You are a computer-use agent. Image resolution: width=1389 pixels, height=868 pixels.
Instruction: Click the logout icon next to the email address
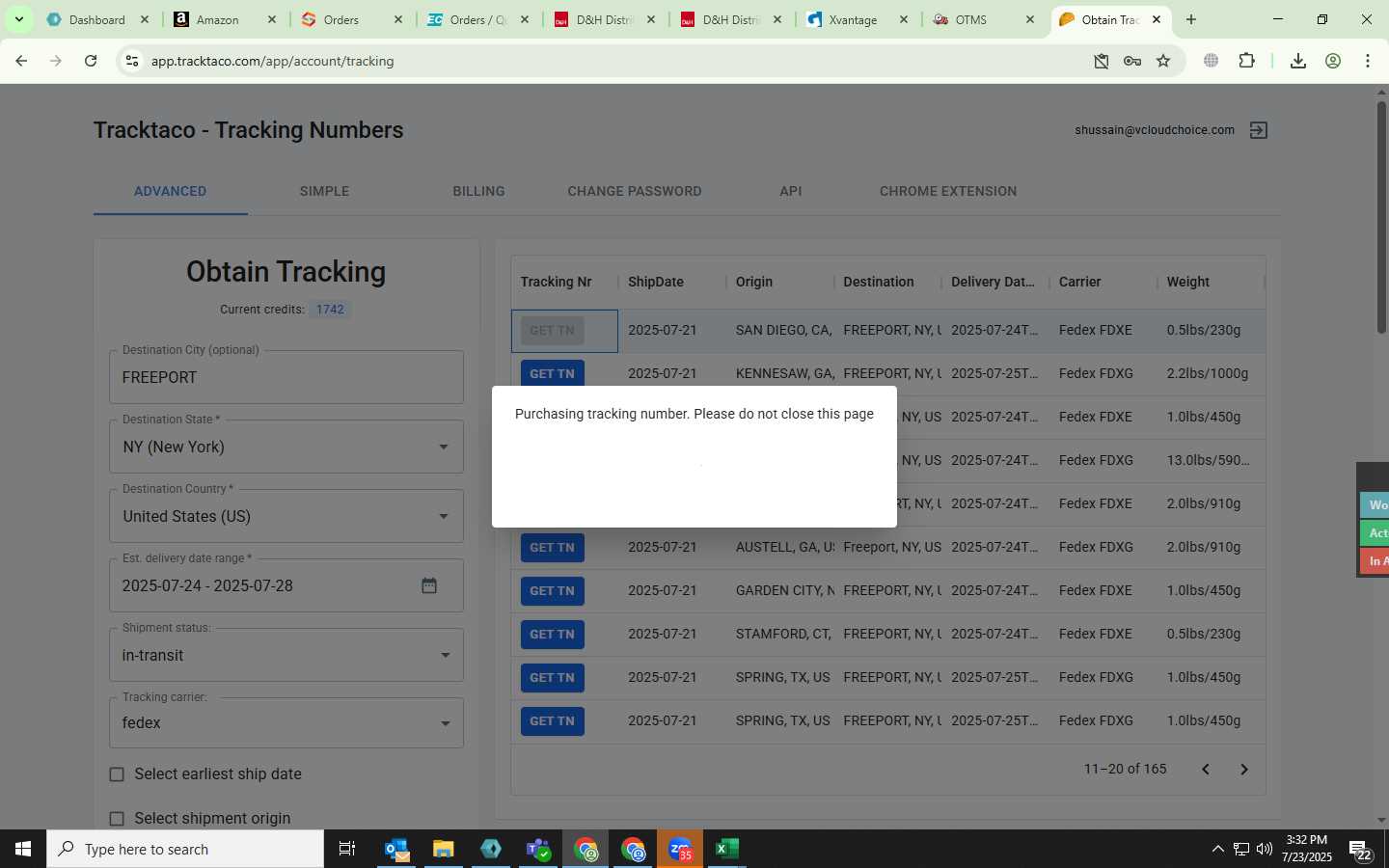[1258, 130]
